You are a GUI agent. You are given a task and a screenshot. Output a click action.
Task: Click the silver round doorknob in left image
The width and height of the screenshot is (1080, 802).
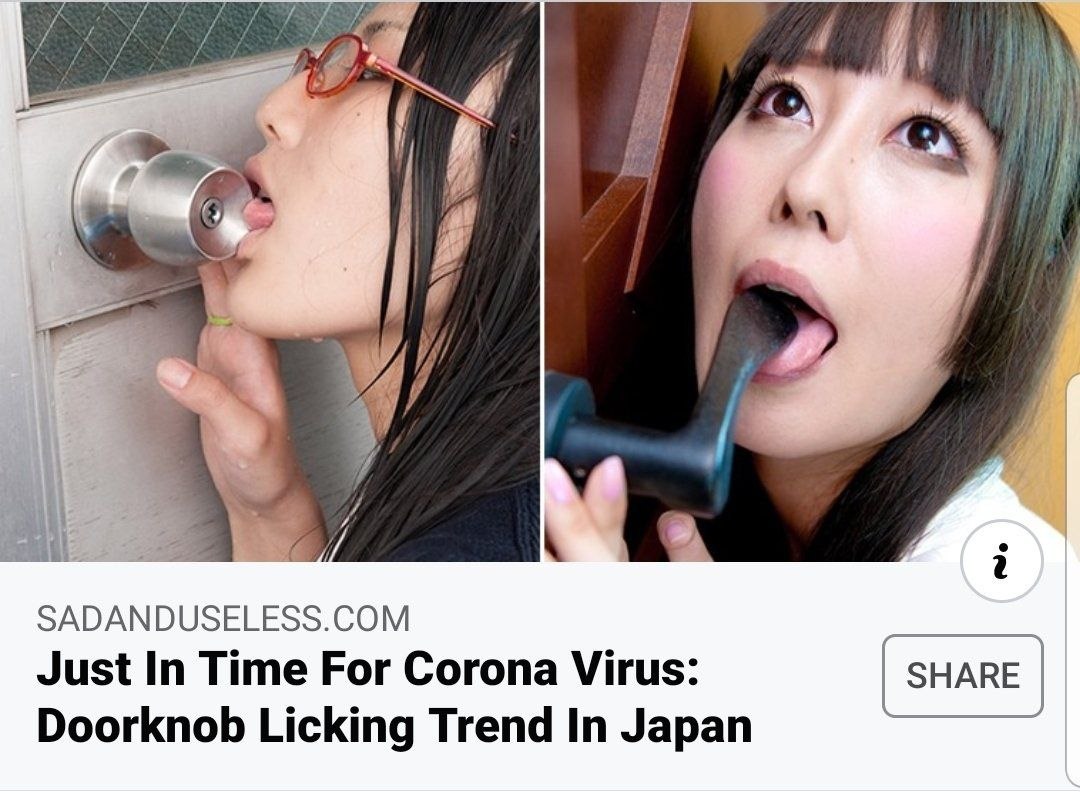tap(164, 200)
